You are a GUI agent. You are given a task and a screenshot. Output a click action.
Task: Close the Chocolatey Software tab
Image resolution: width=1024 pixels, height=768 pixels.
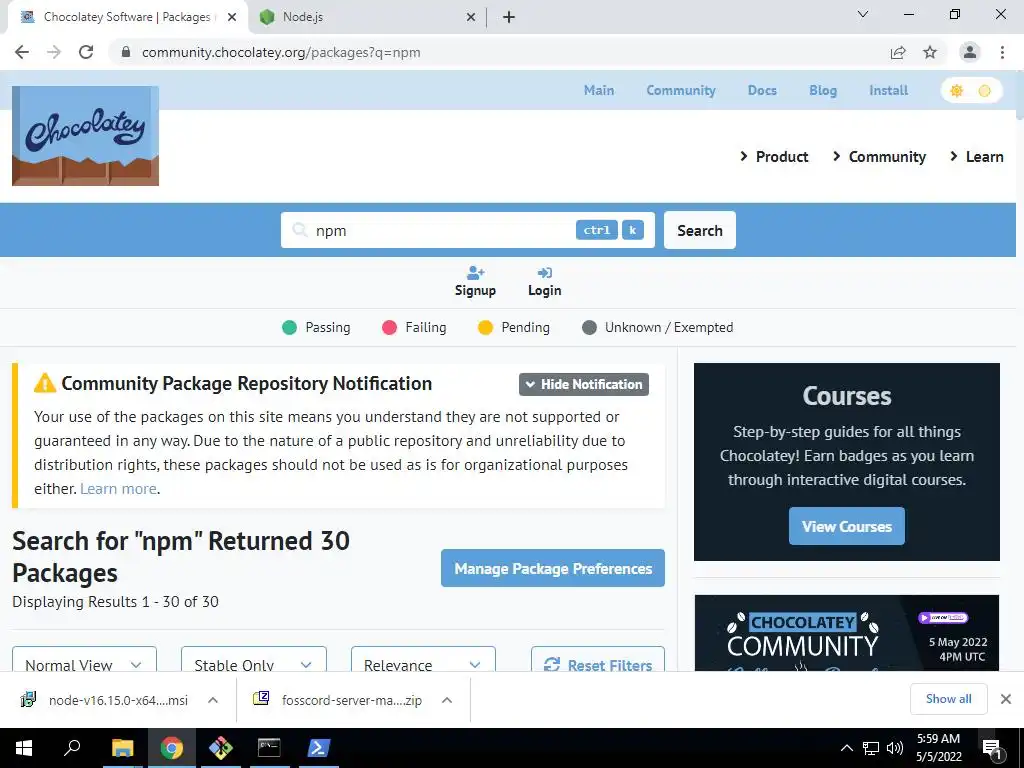pos(232,17)
